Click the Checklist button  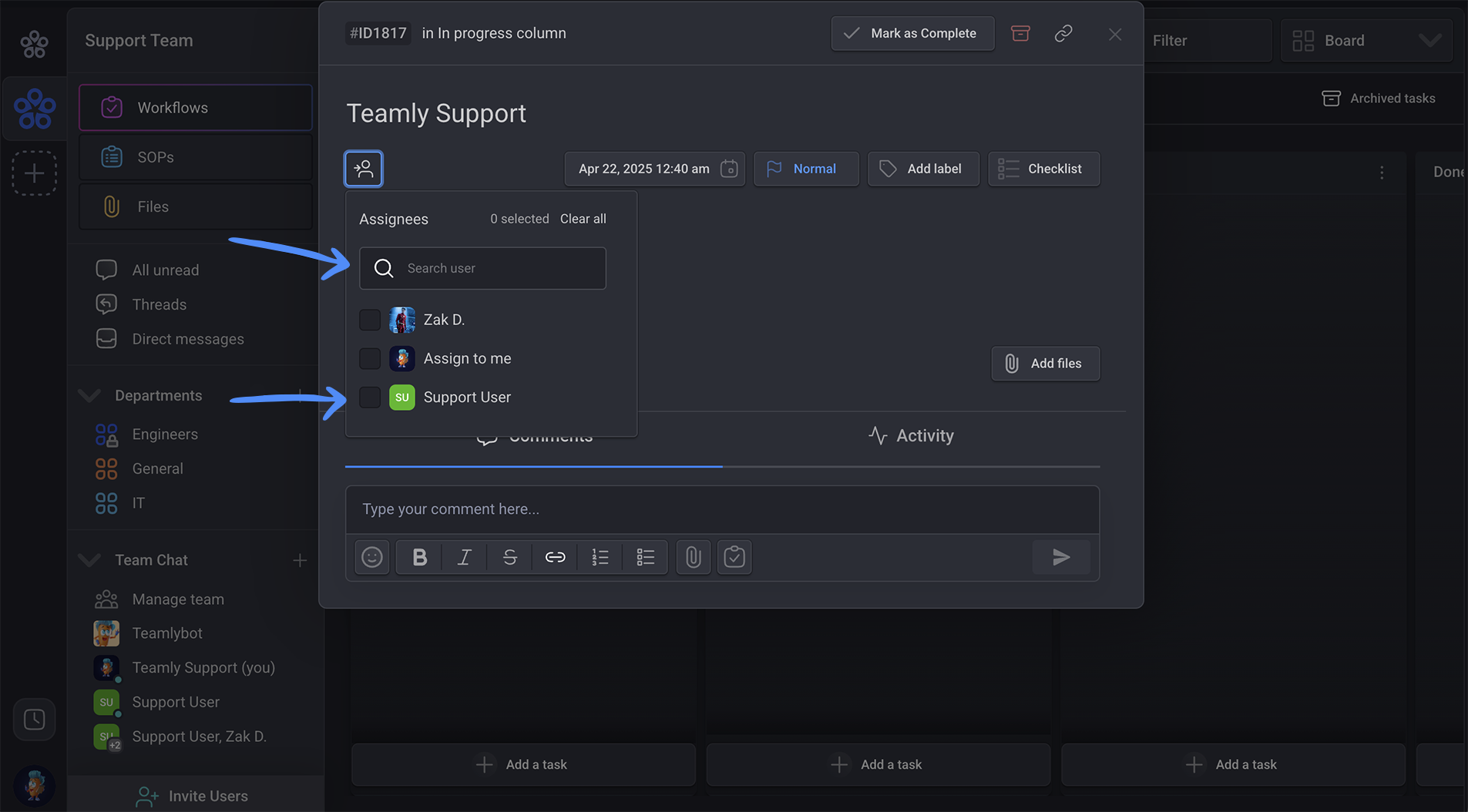pyautogui.click(x=1043, y=169)
